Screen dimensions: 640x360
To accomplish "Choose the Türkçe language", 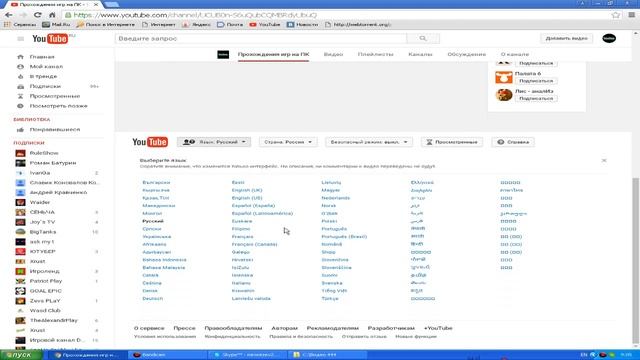I will (x=330, y=299).
